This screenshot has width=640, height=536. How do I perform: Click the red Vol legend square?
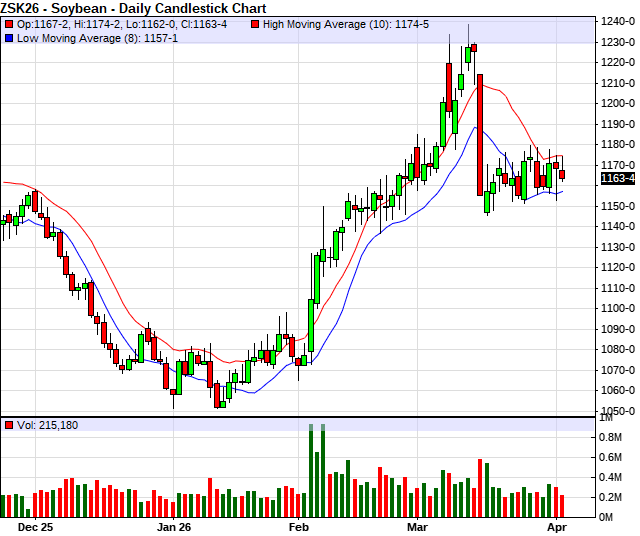point(9,425)
